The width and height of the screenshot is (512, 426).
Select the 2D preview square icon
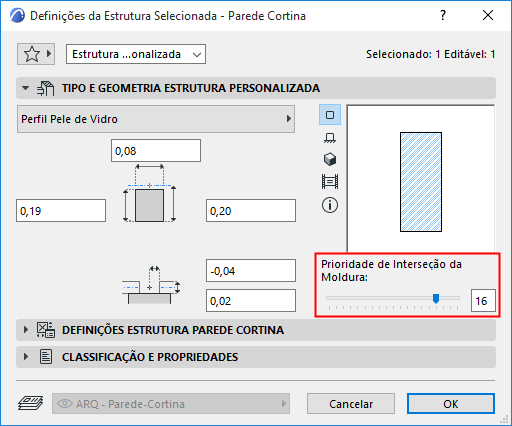click(330, 115)
